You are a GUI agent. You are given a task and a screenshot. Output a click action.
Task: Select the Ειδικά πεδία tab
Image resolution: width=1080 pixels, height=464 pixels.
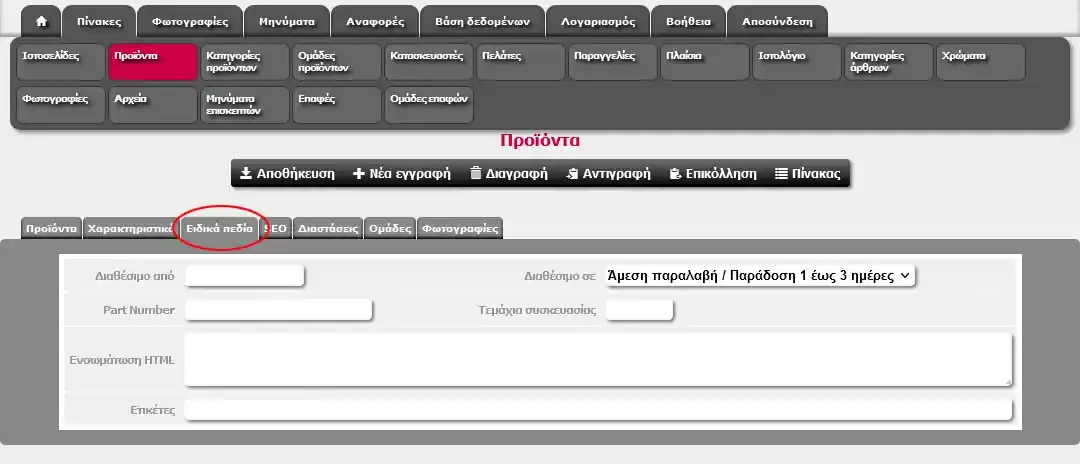(x=219, y=228)
